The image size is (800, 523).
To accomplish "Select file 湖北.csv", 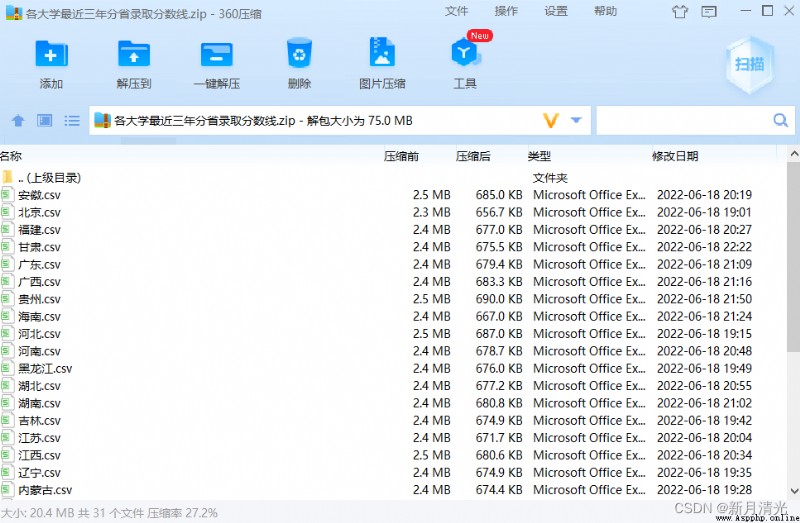I will (393, 386).
